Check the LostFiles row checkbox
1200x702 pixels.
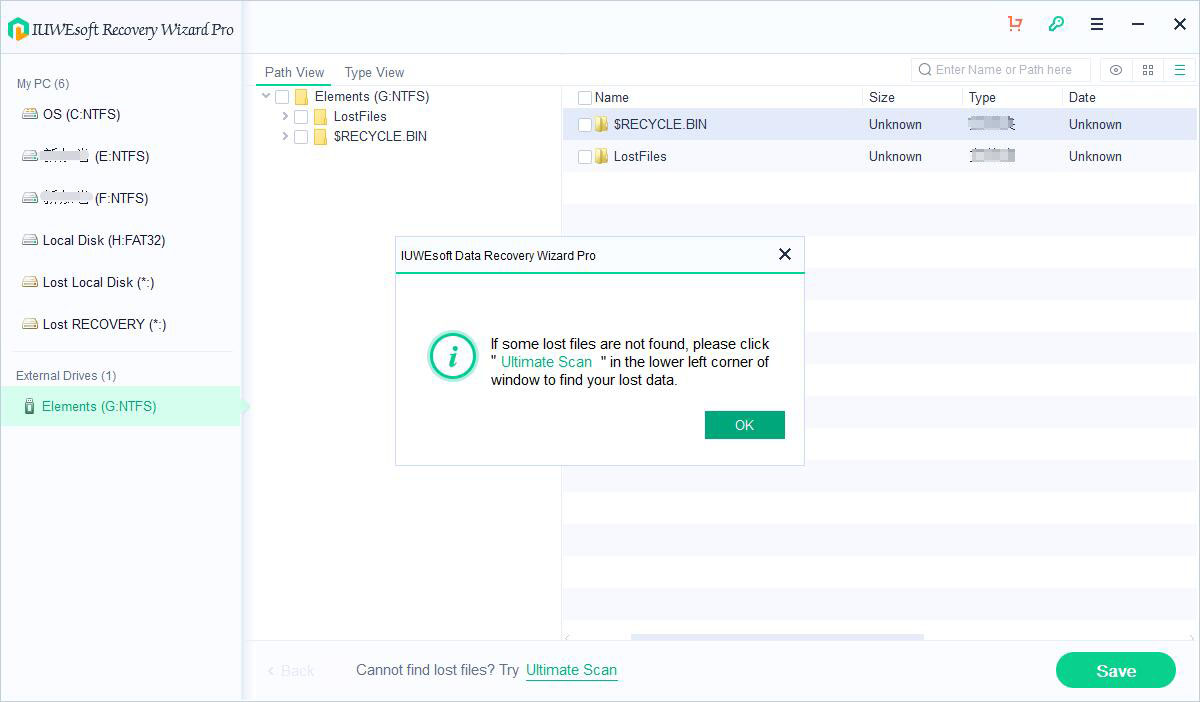point(585,157)
